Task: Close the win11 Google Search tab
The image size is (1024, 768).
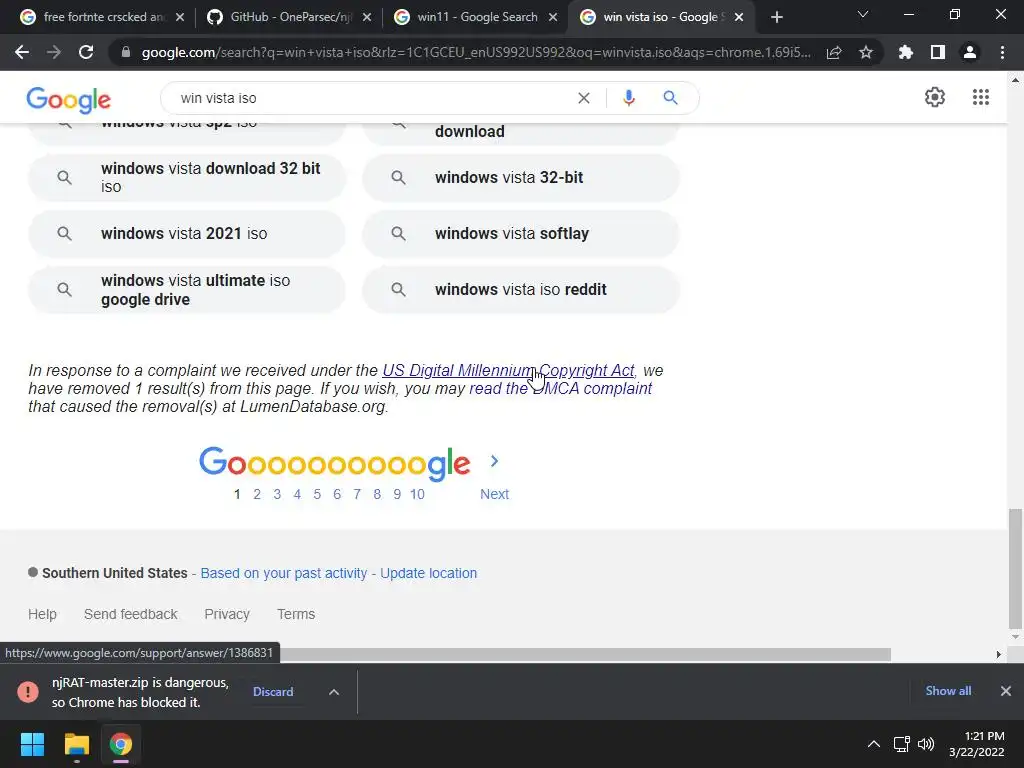Action: pyautogui.click(x=553, y=17)
